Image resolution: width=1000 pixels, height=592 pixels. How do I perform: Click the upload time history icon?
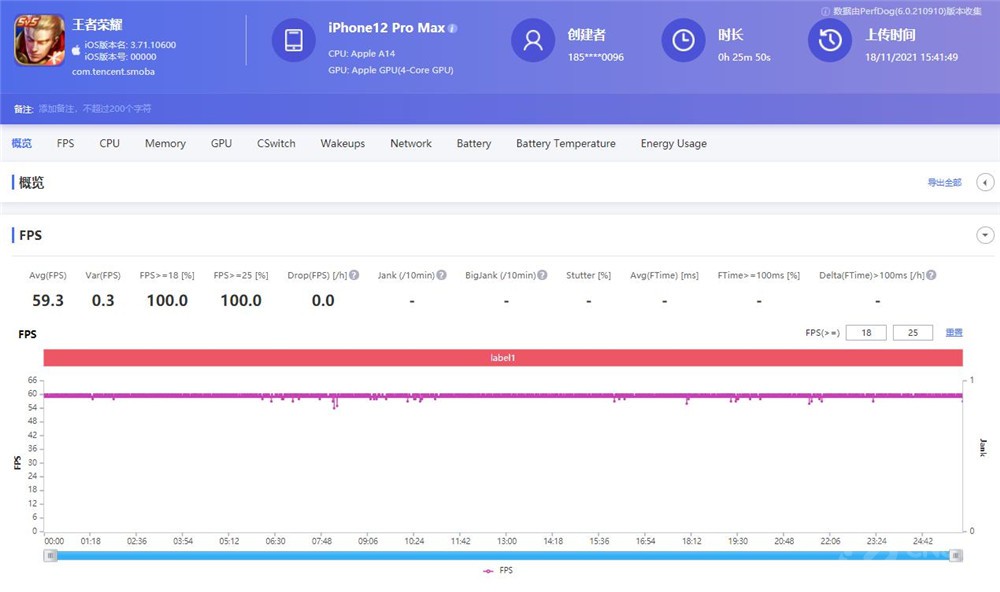click(x=830, y=40)
